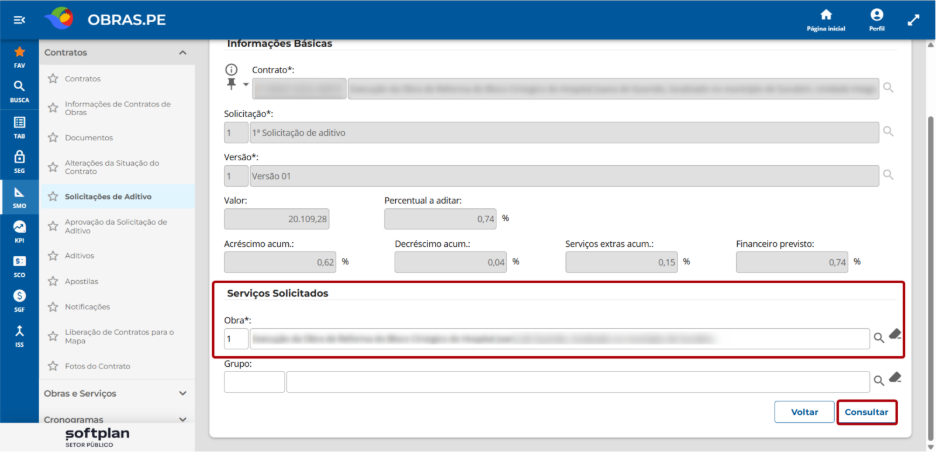
Task: Clear the Obra field with eraser icon
Action: pyautogui.click(x=894, y=334)
